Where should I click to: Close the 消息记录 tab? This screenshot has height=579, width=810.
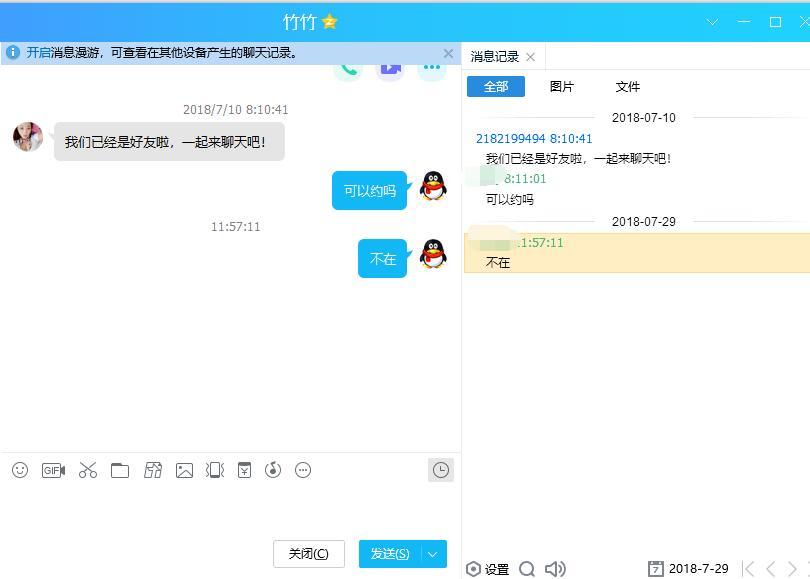[531, 57]
